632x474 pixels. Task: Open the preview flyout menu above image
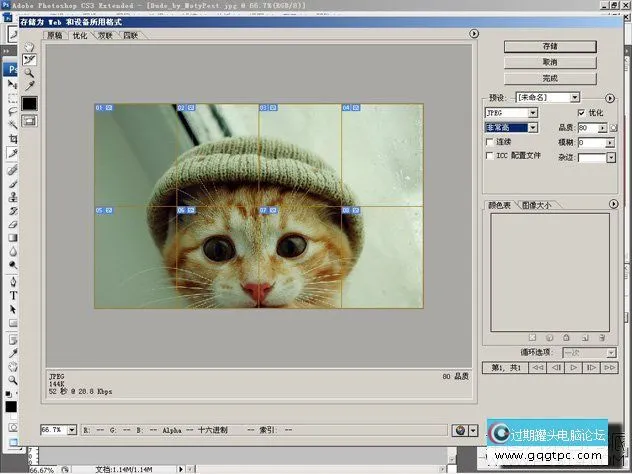(474, 33)
